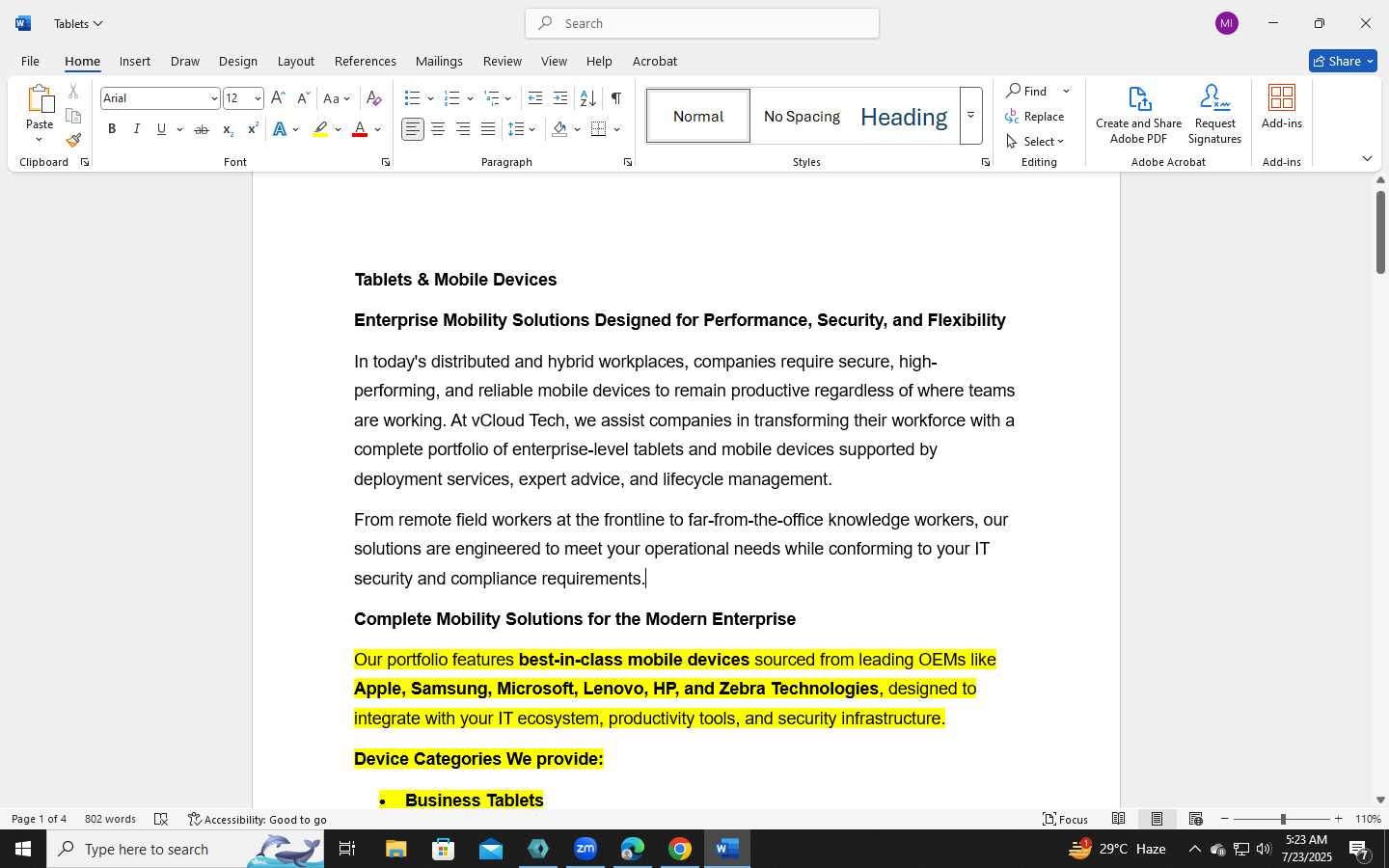
Task: Shrink font size with the smaller A icon
Action: click(x=303, y=98)
